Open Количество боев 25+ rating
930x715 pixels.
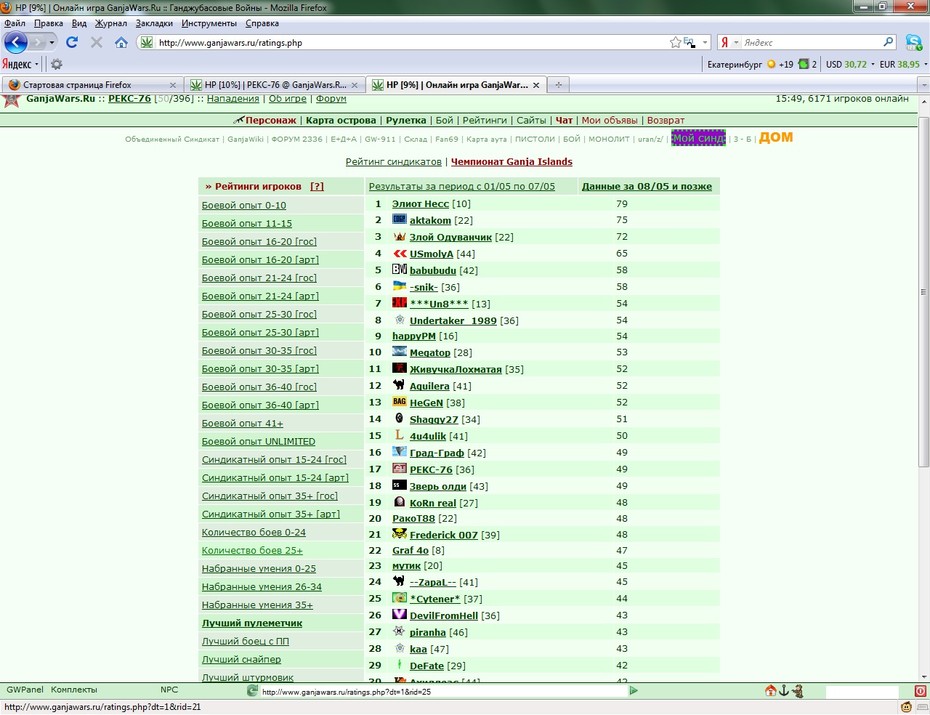coord(251,550)
